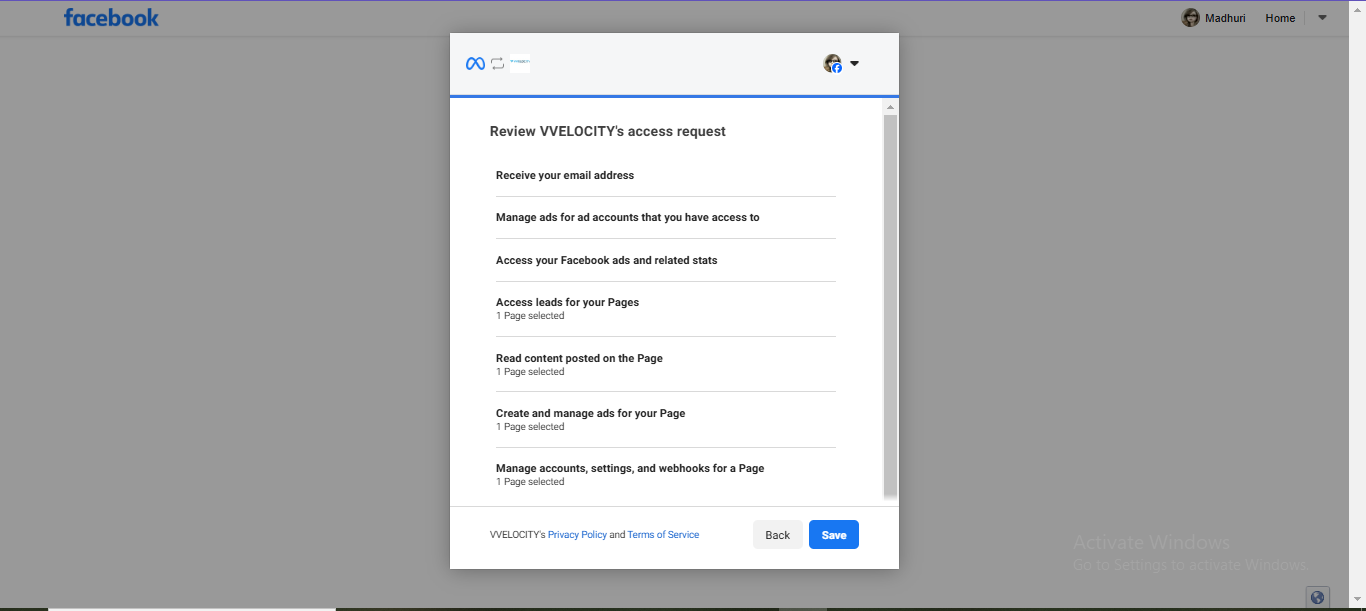Click the sync arrows icon in dialog
This screenshot has width=1366, height=611.
pyautogui.click(x=497, y=63)
